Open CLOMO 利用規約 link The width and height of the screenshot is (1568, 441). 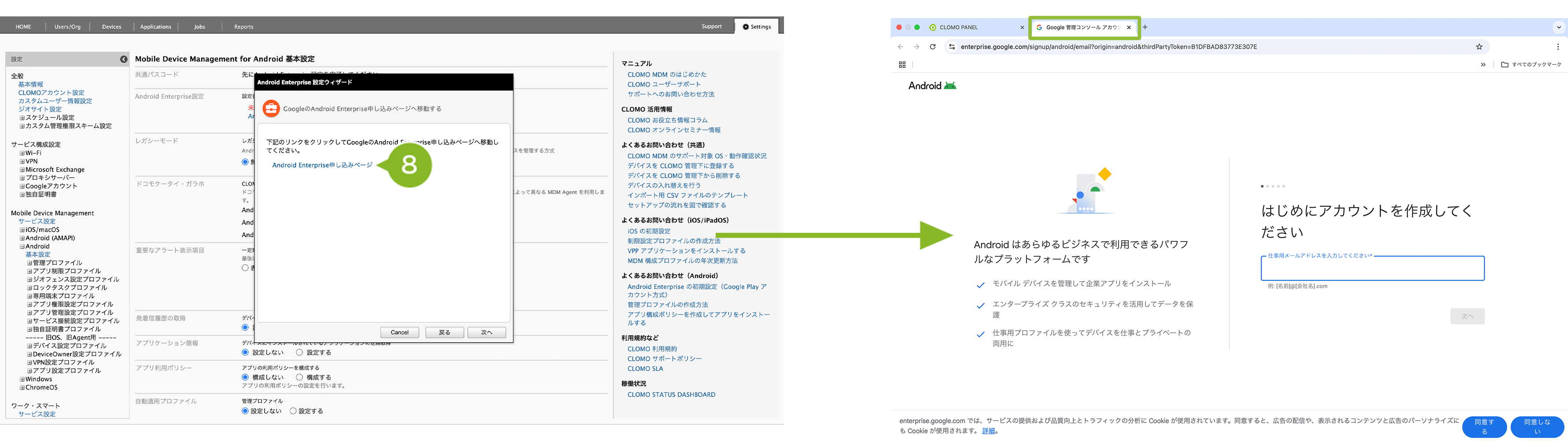pos(652,349)
